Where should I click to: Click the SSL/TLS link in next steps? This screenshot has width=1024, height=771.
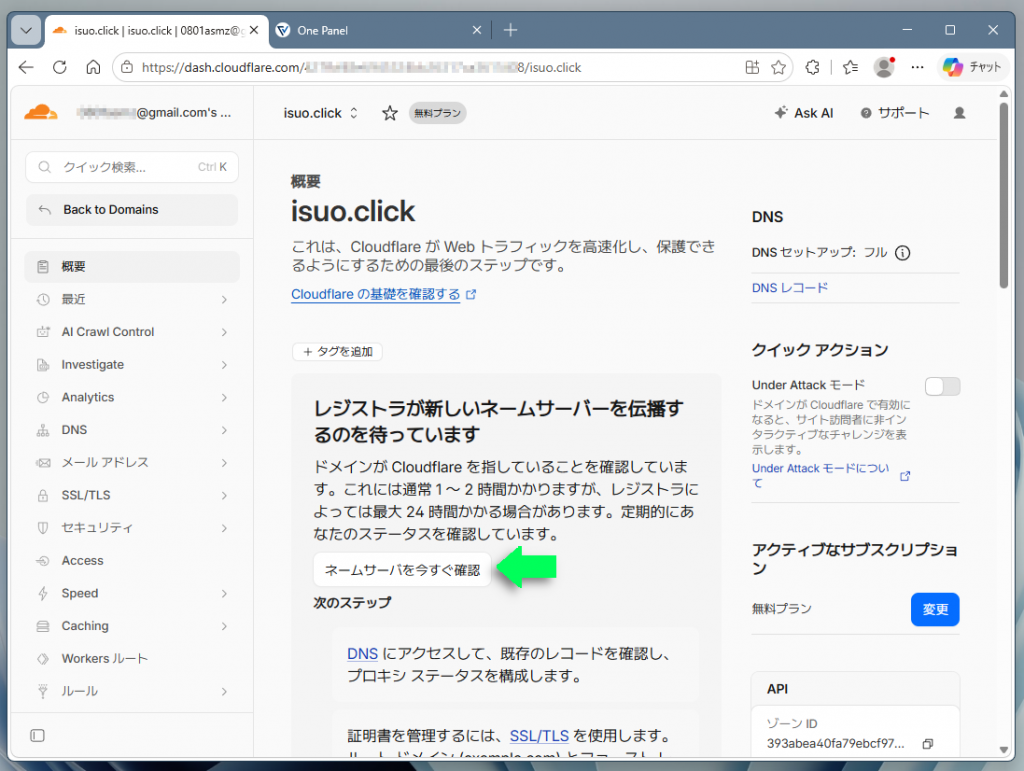pyautogui.click(x=539, y=736)
